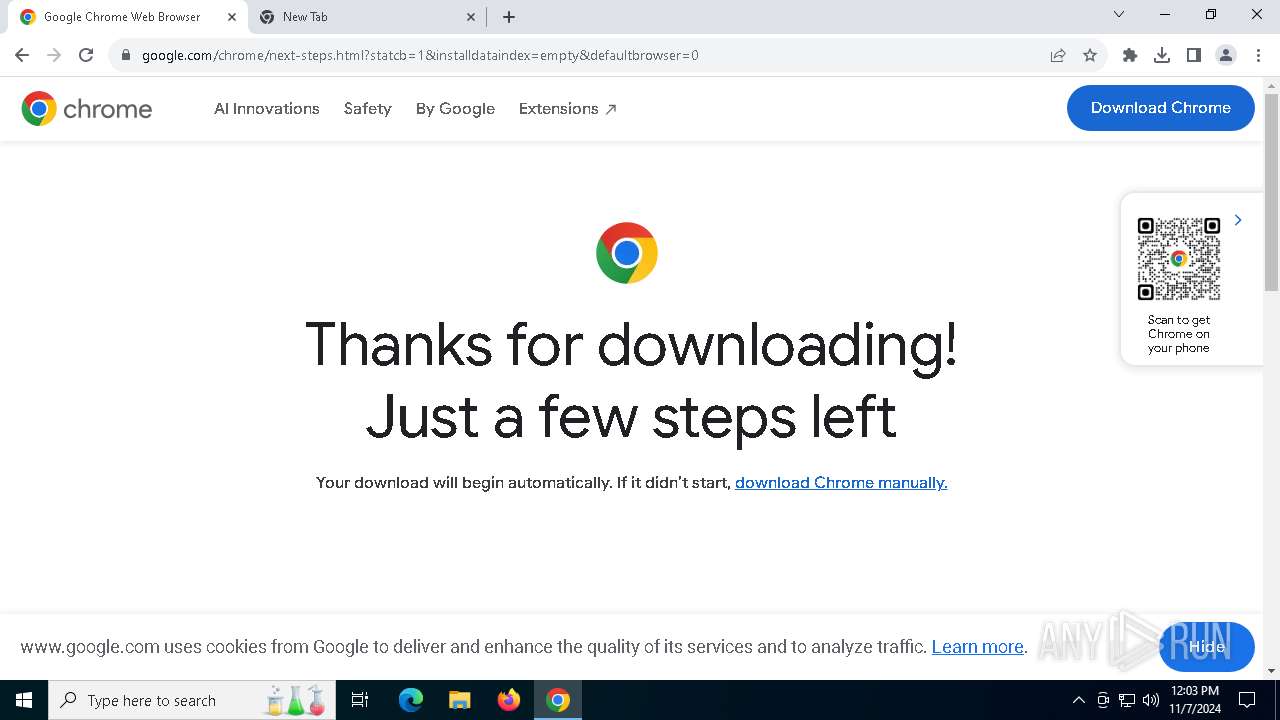This screenshot has height=720, width=1280.
Task: Click the QR code image
Action: pyautogui.click(x=1179, y=259)
